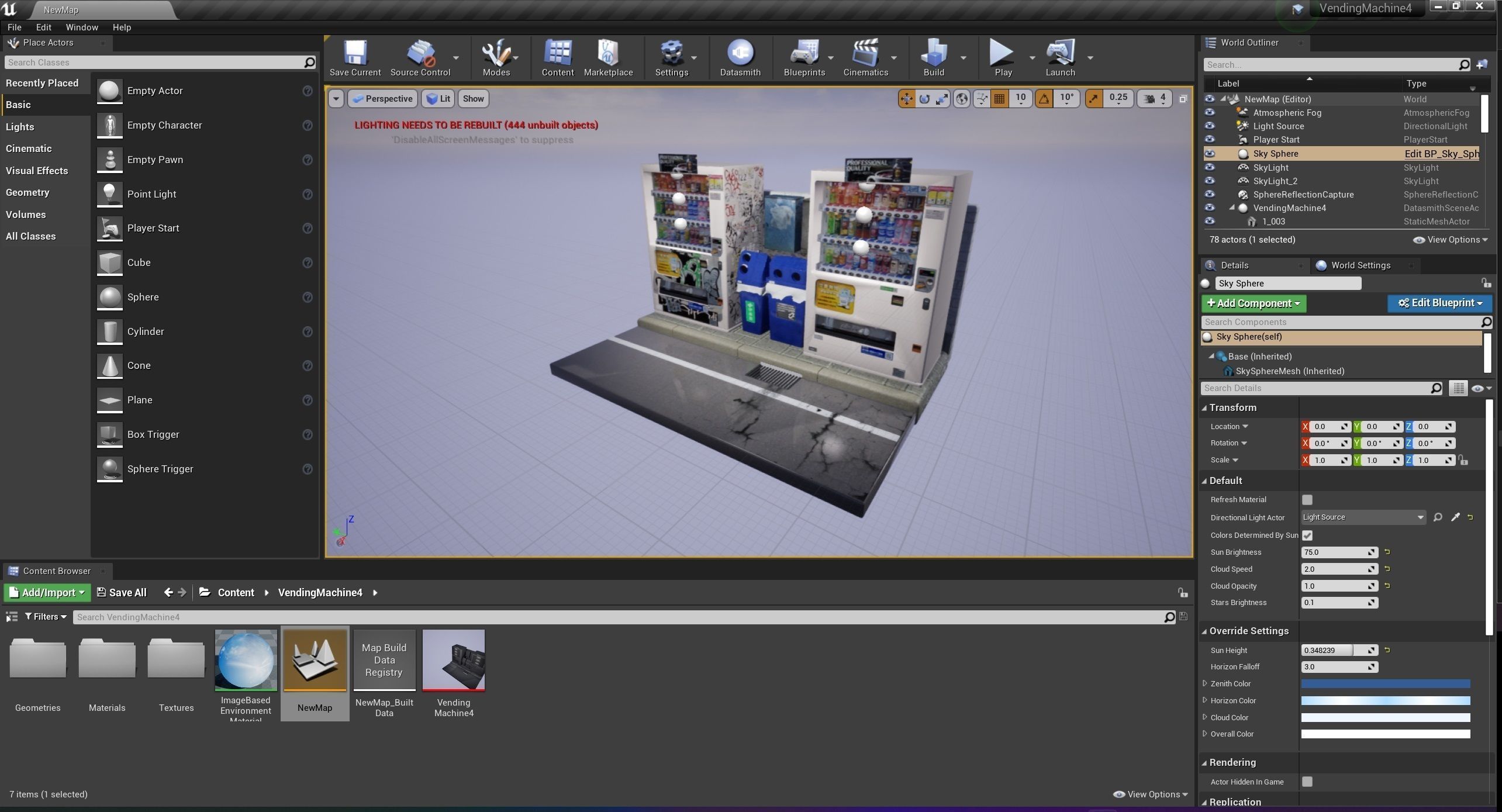
Task: Start Play in the editor
Action: tap(1003, 58)
